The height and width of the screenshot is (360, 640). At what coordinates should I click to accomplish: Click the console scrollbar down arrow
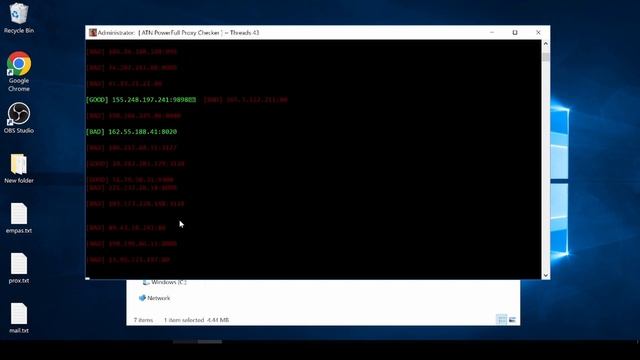pos(546,276)
